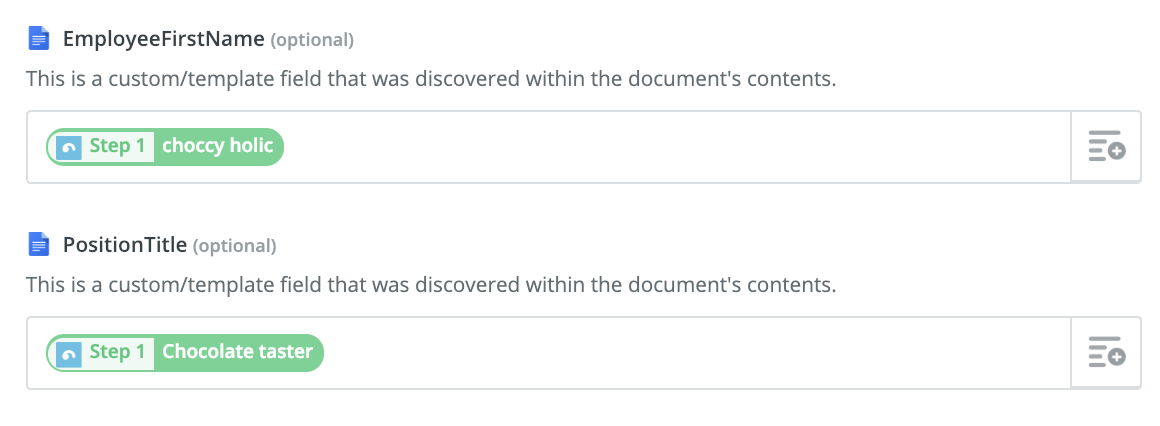Image resolution: width=1160 pixels, height=426 pixels.
Task: Focus the empty area of EmployeeFirstName input
Action: click(677, 146)
